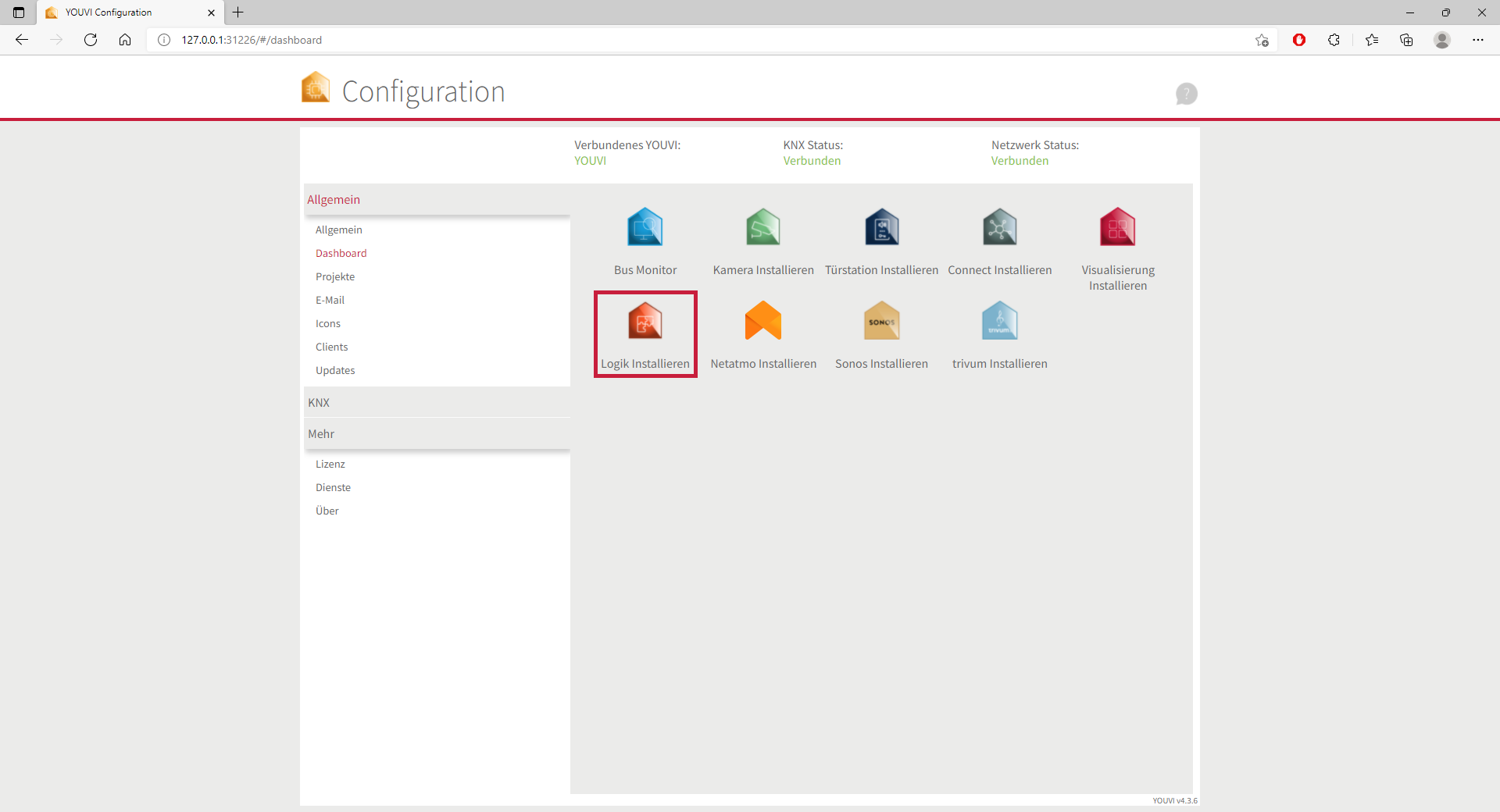Open a new browser tab

click(238, 12)
